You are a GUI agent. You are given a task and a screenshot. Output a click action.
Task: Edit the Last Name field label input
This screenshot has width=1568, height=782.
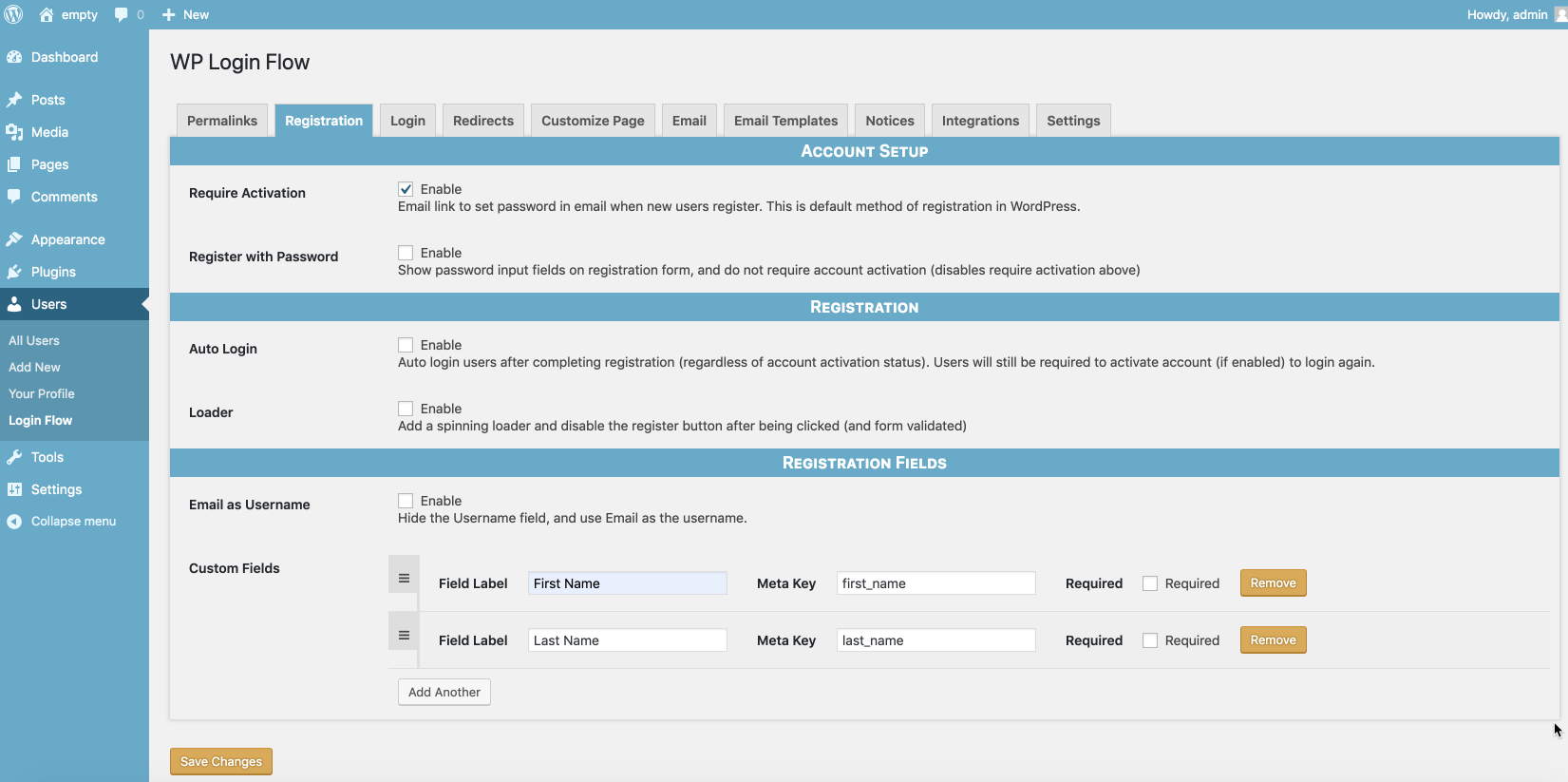pos(628,640)
